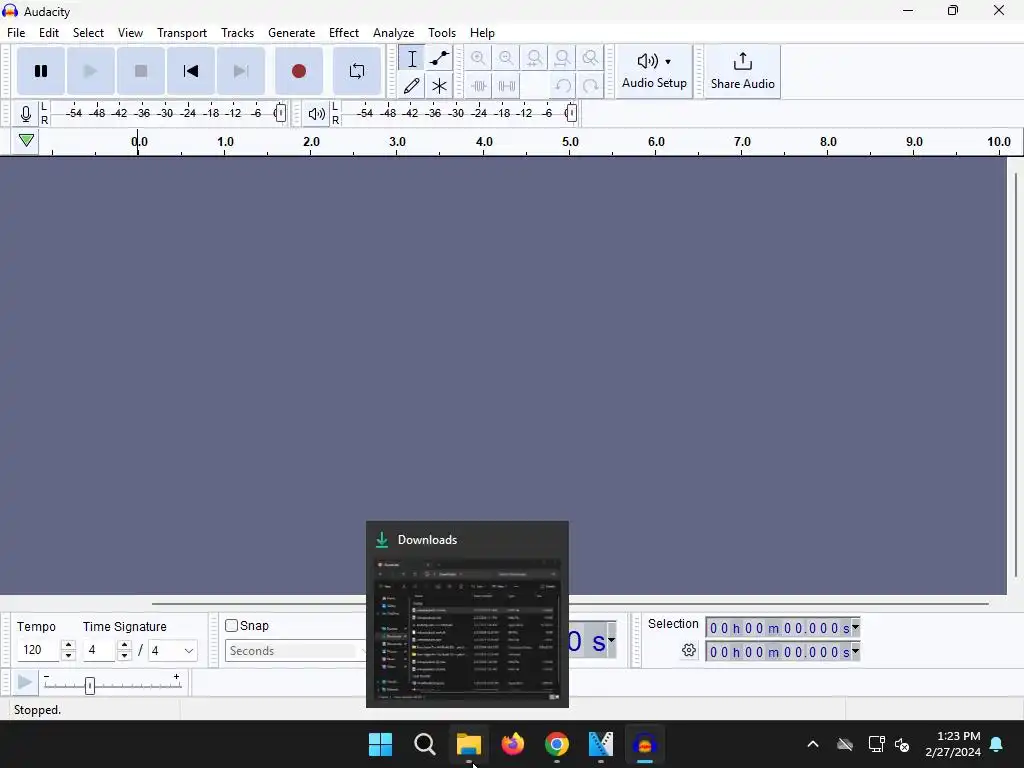Viewport: 1024px width, 768px height.
Task: Trim audio outside the selection
Action: [478, 86]
